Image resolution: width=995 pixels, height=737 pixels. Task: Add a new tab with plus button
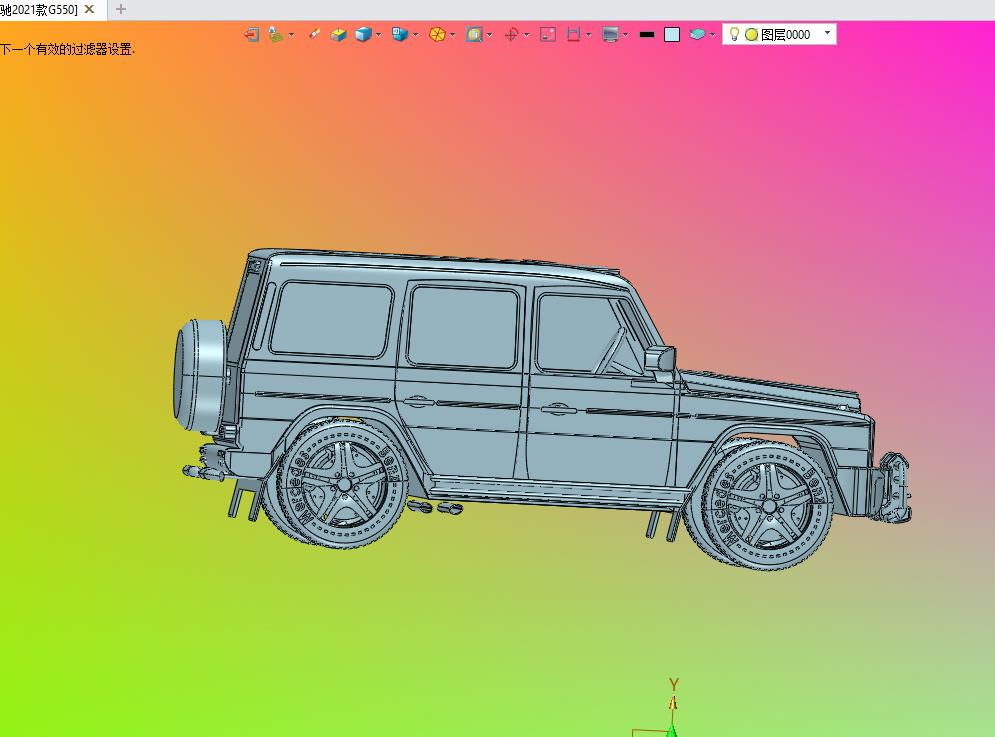(121, 9)
